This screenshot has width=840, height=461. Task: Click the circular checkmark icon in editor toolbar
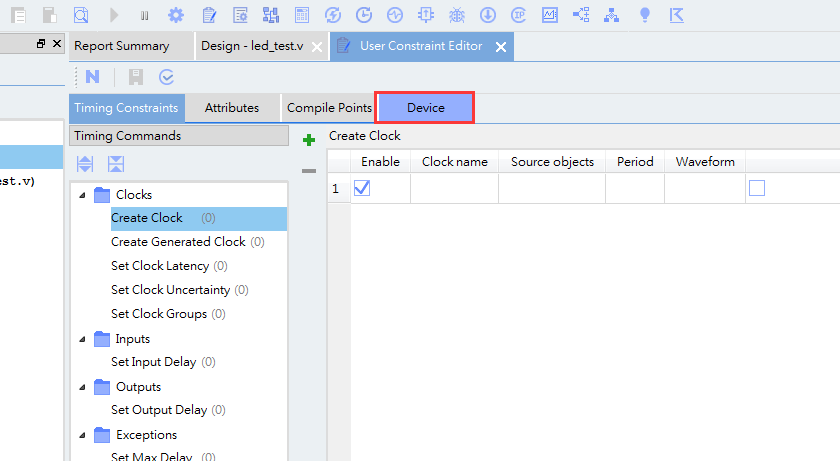pos(167,77)
